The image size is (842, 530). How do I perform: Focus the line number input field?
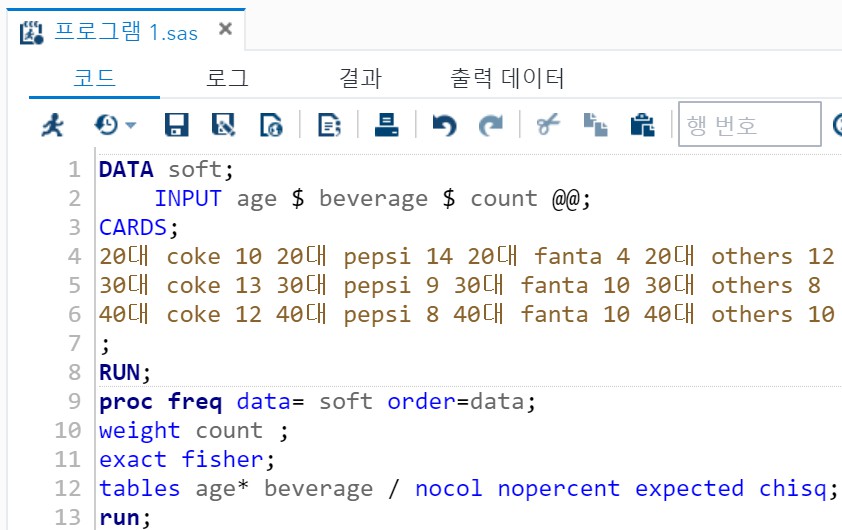[750, 124]
